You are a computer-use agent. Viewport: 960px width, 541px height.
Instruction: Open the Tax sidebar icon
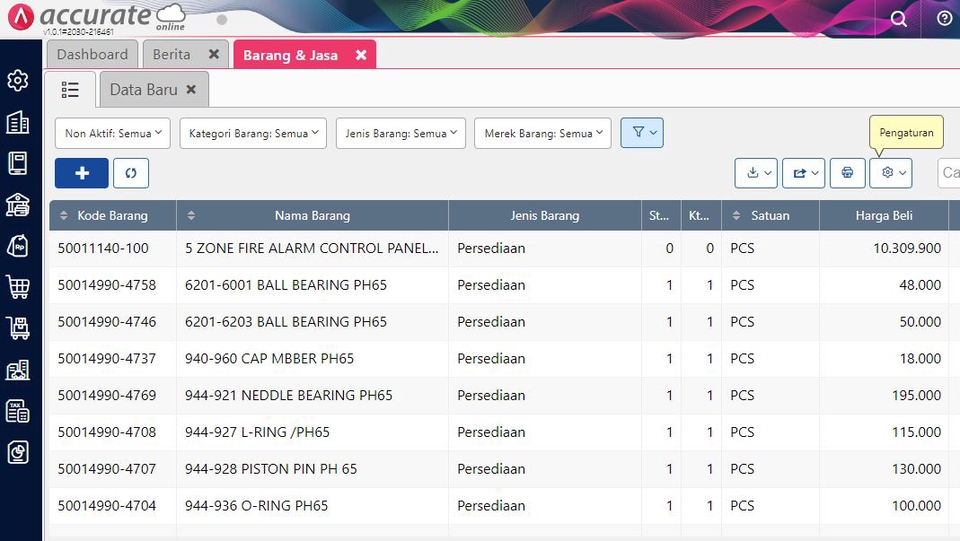click(x=18, y=411)
